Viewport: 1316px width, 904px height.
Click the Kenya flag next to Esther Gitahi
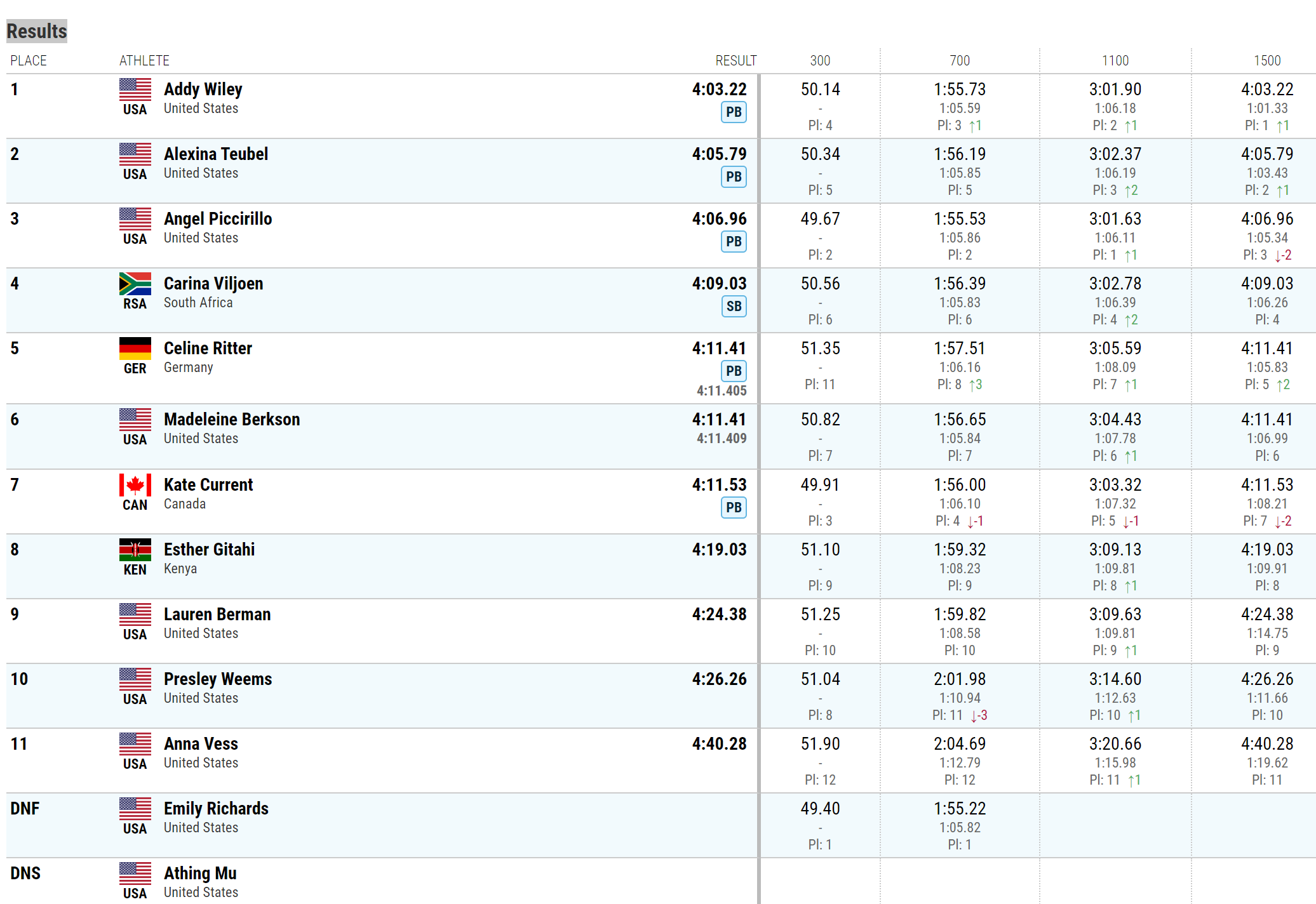tap(135, 550)
